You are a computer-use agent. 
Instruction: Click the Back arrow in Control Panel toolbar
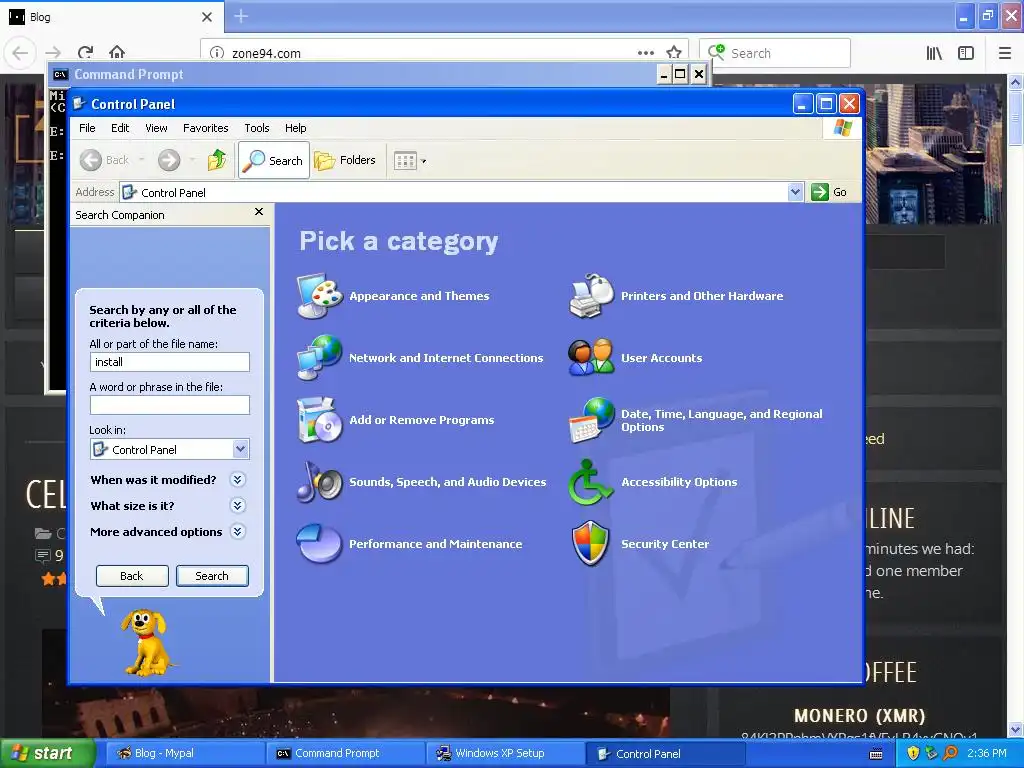(104, 160)
